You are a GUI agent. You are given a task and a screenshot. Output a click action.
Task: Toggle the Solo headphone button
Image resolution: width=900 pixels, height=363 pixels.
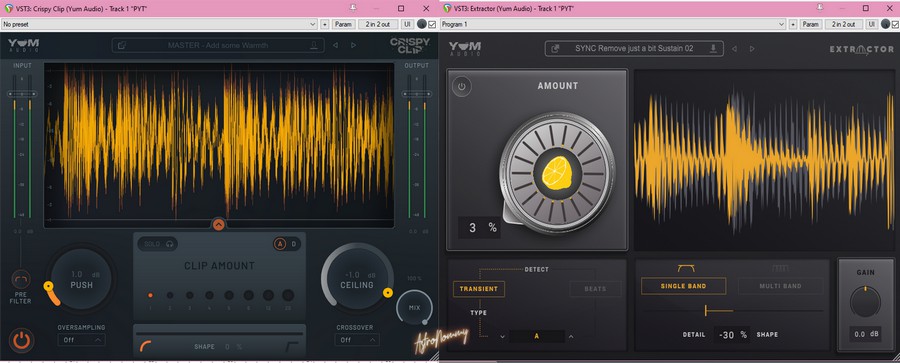(x=158, y=244)
